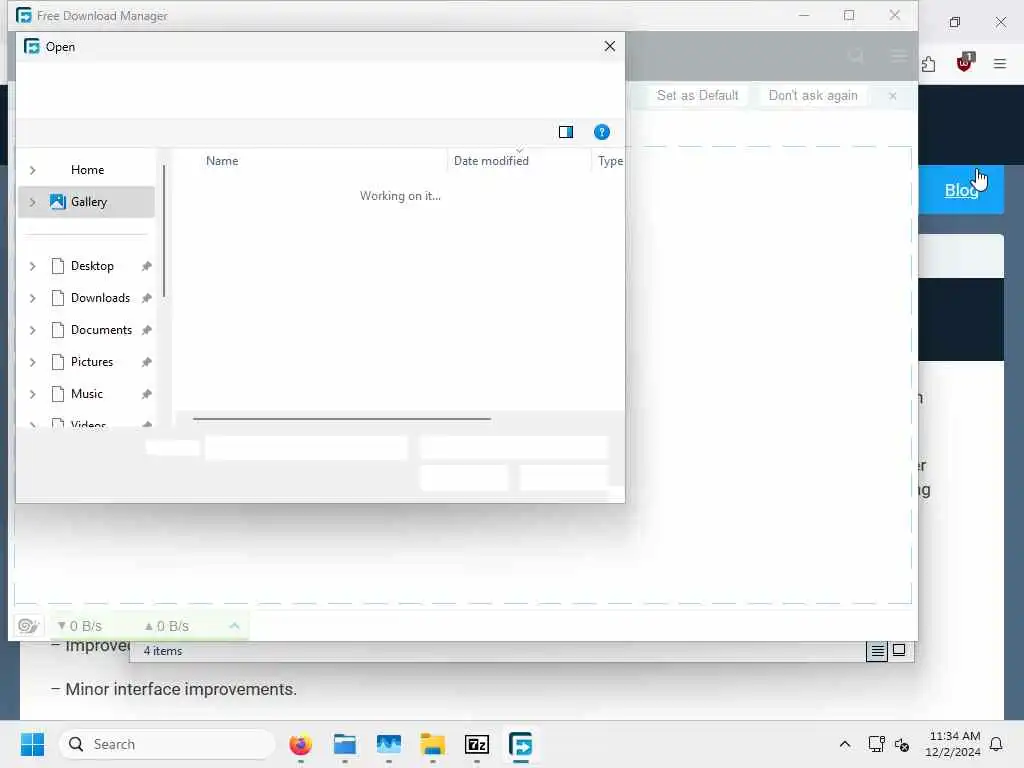Click the navigation pane vertical scrollbar

tap(164, 231)
